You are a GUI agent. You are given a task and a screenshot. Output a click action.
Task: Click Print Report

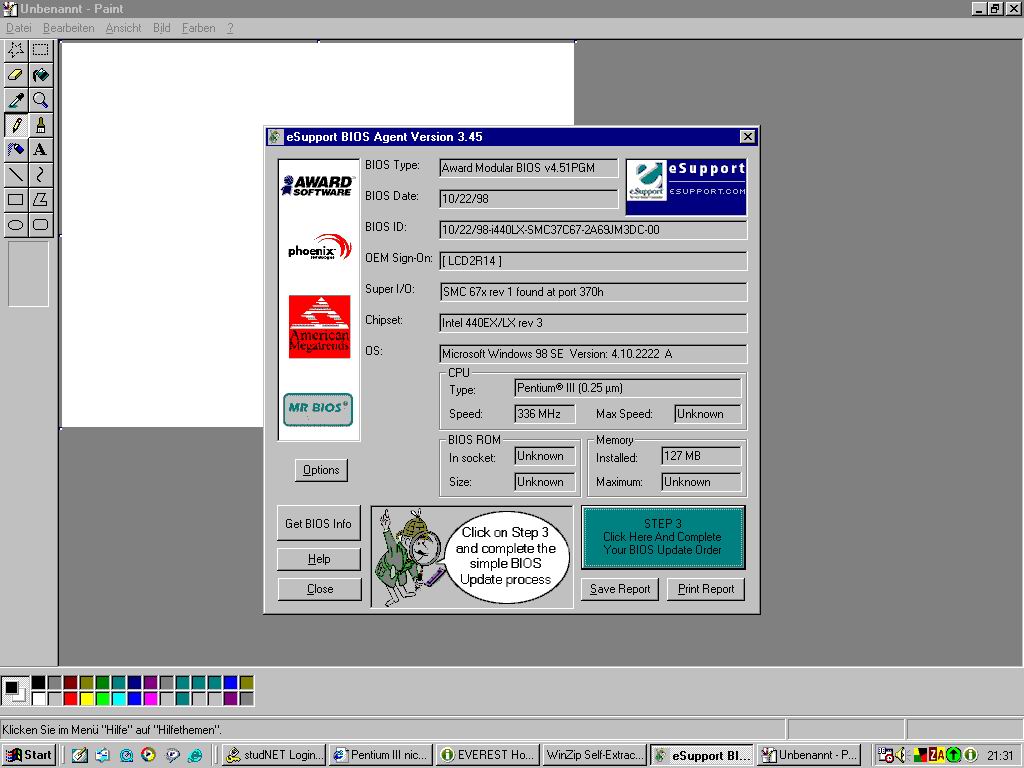click(x=706, y=589)
